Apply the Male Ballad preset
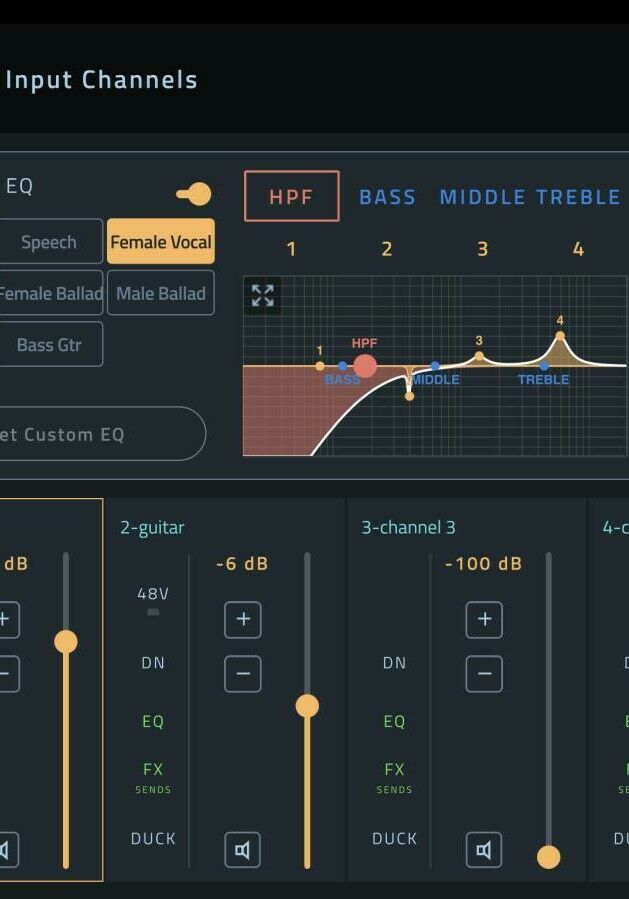This screenshot has width=629, height=899. pos(160,293)
